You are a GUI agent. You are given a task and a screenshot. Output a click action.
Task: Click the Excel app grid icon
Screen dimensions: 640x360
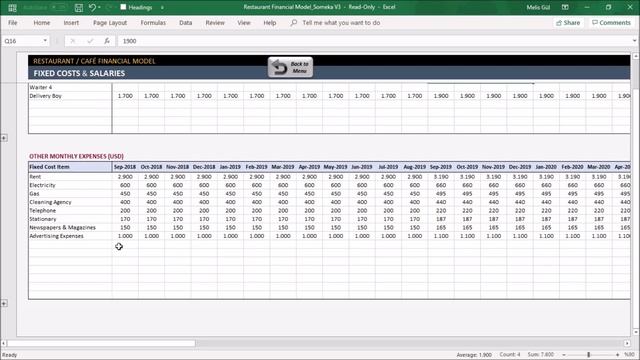pyautogui.click(x=12, y=7)
